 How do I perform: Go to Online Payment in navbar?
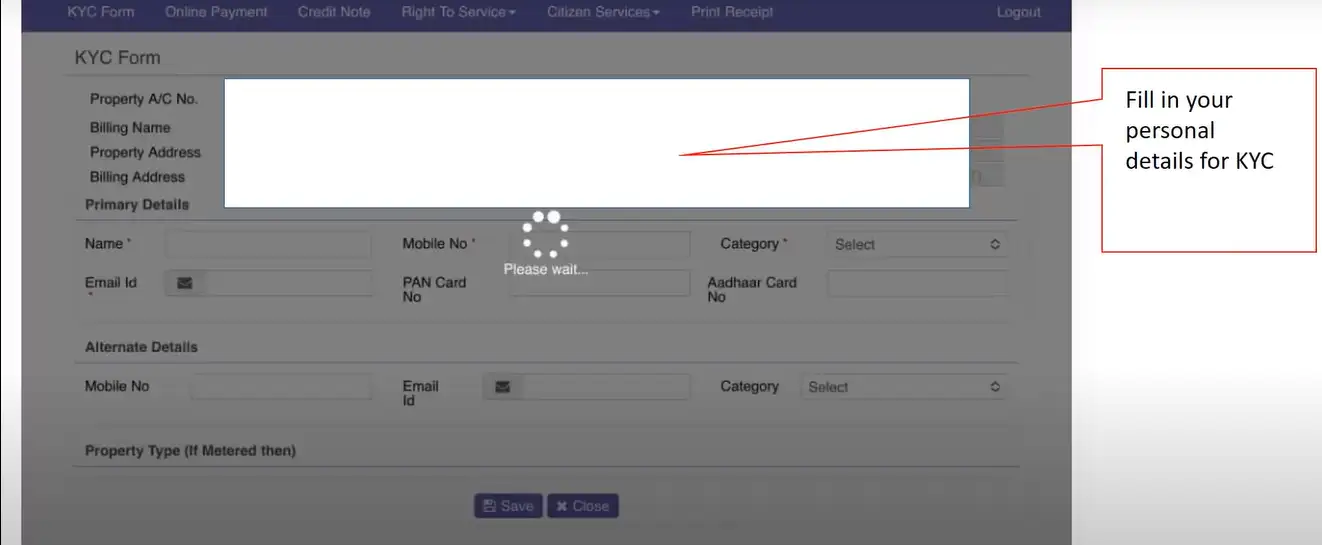coord(216,12)
